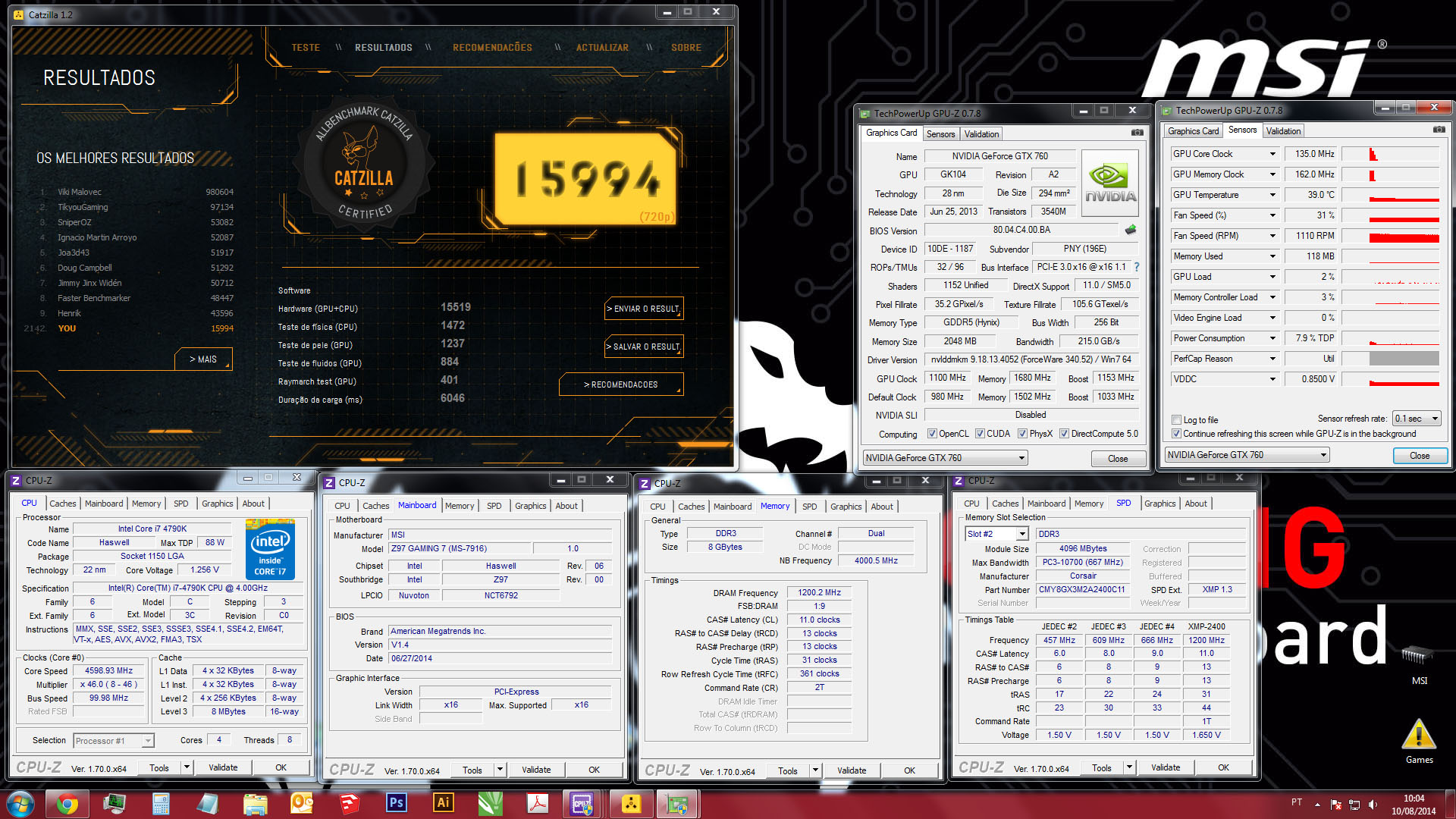Launch CorelDRAW from the taskbar
Screen dimensions: 1456x819
491,803
